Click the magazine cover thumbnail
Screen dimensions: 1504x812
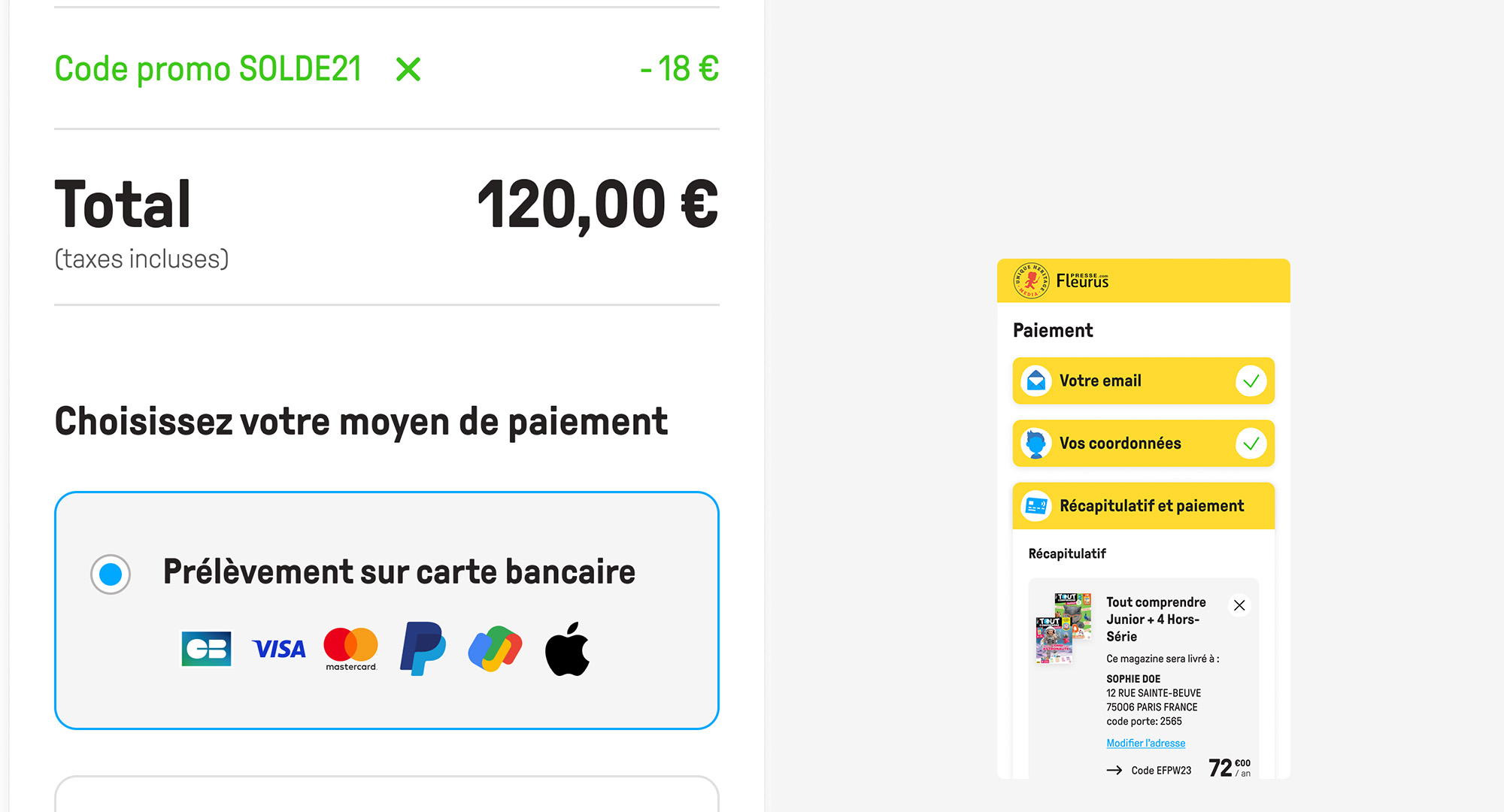point(1063,628)
